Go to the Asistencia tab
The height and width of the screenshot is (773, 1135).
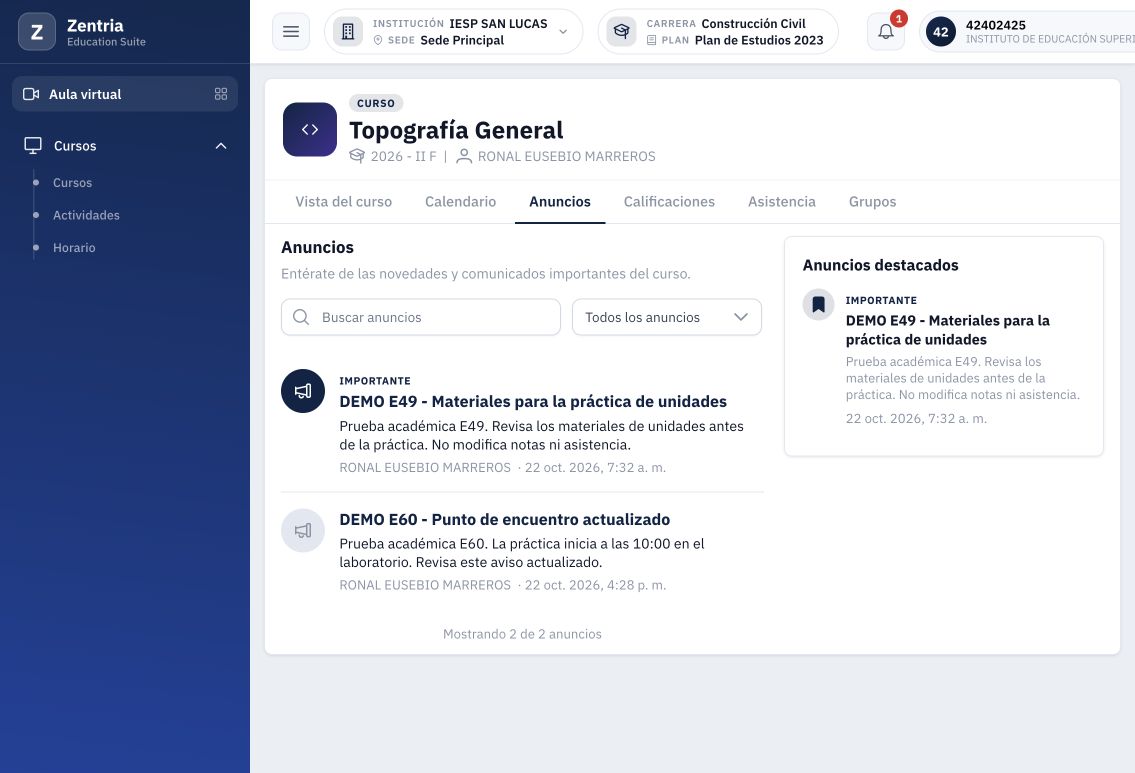pyautogui.click(x=782, y=202)
